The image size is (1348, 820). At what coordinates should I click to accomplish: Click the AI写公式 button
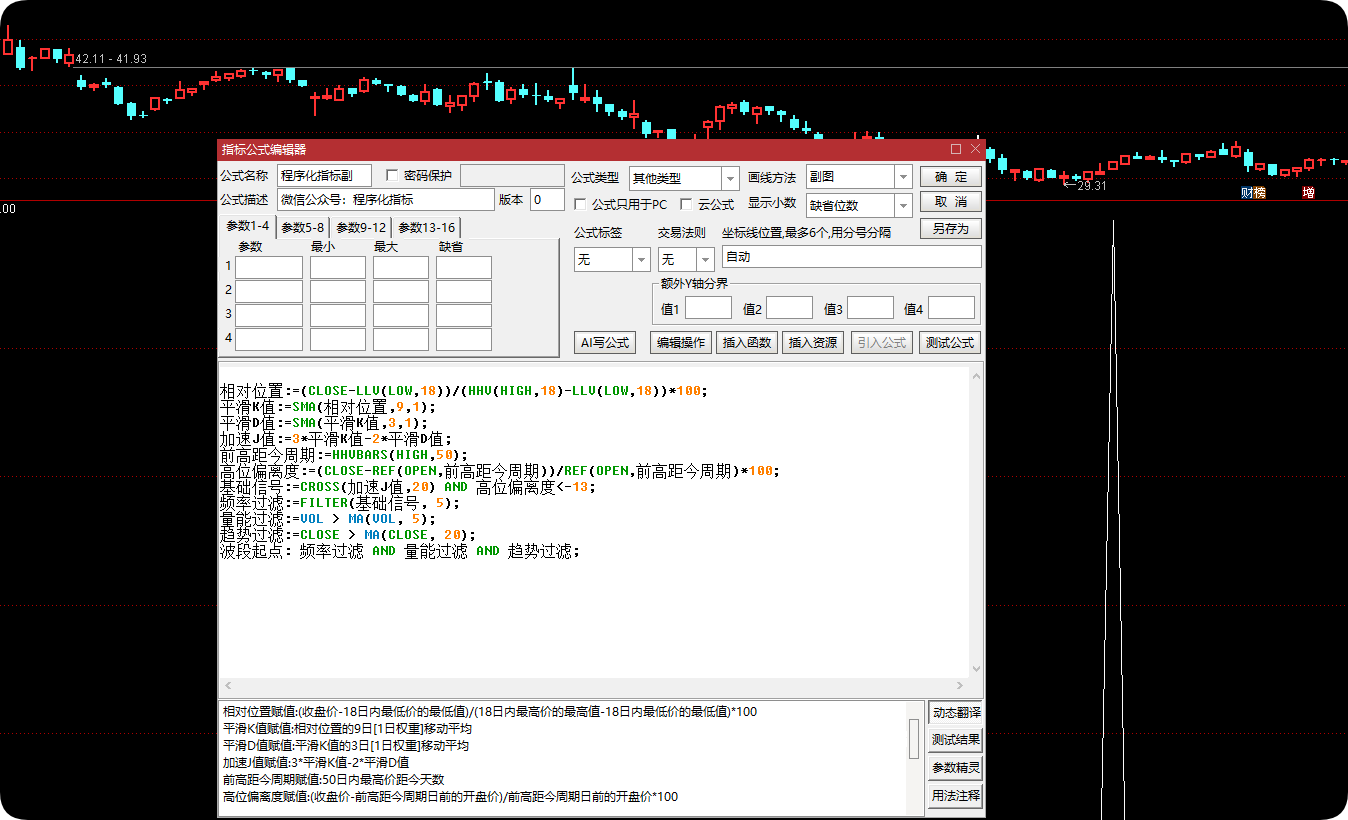[605, 342]
